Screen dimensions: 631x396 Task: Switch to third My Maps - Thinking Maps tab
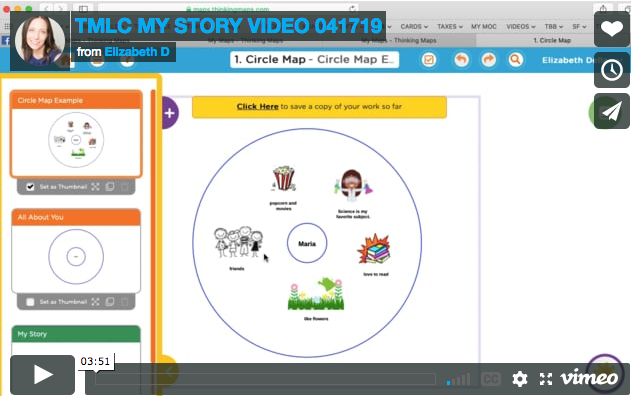[398, 40]
